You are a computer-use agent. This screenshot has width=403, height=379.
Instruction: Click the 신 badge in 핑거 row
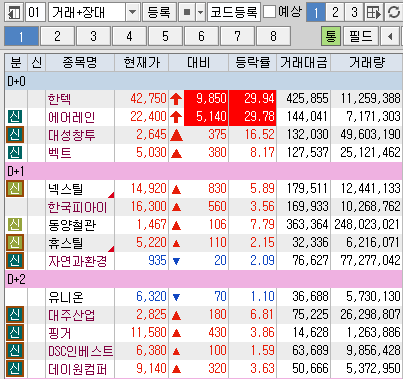(15, 333)
